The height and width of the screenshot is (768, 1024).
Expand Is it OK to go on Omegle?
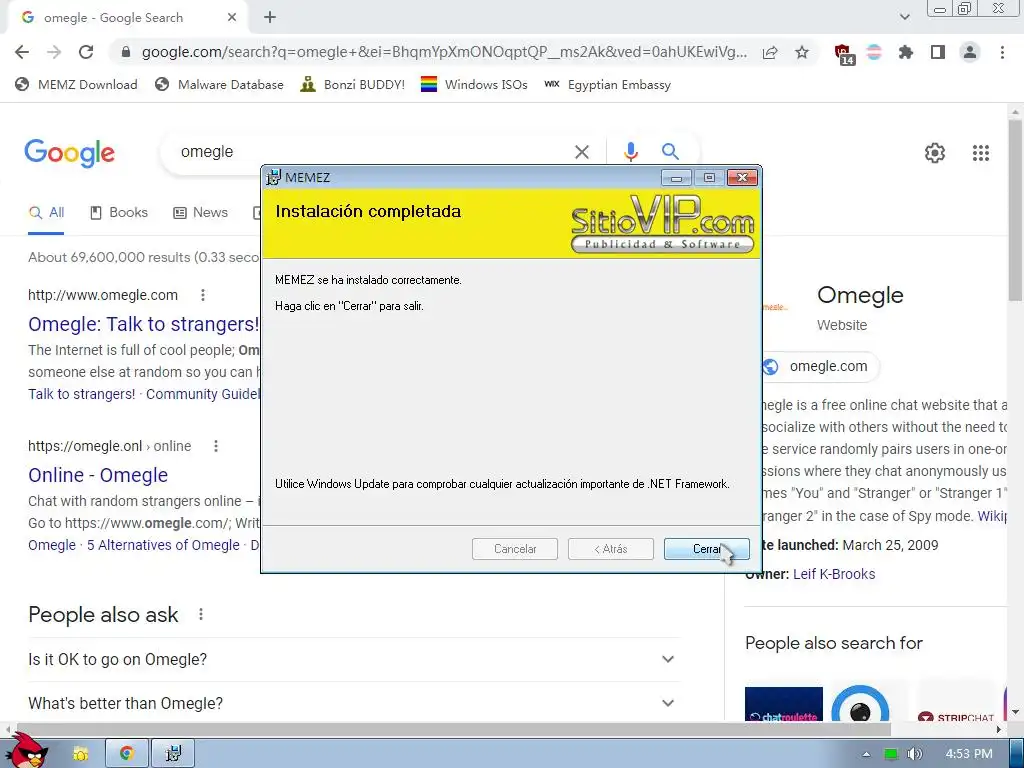pos(354,660)
